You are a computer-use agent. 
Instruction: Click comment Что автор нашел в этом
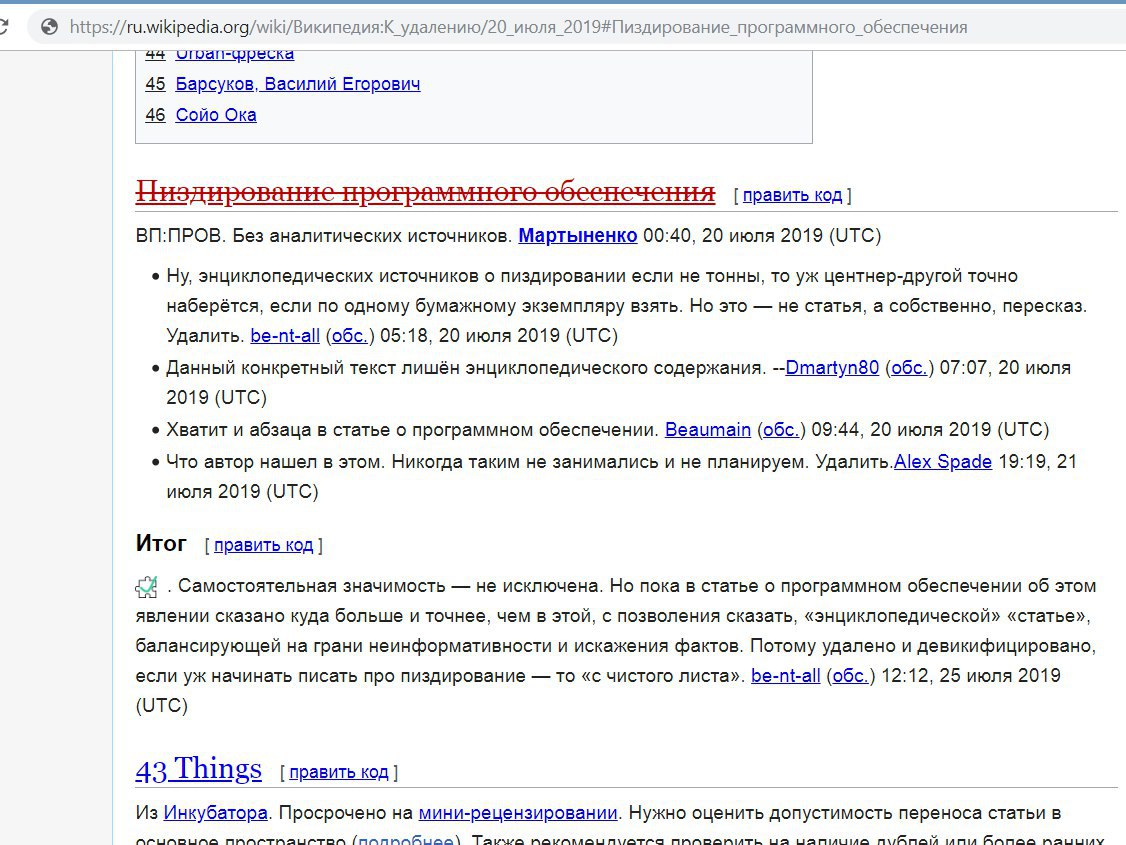276,462
